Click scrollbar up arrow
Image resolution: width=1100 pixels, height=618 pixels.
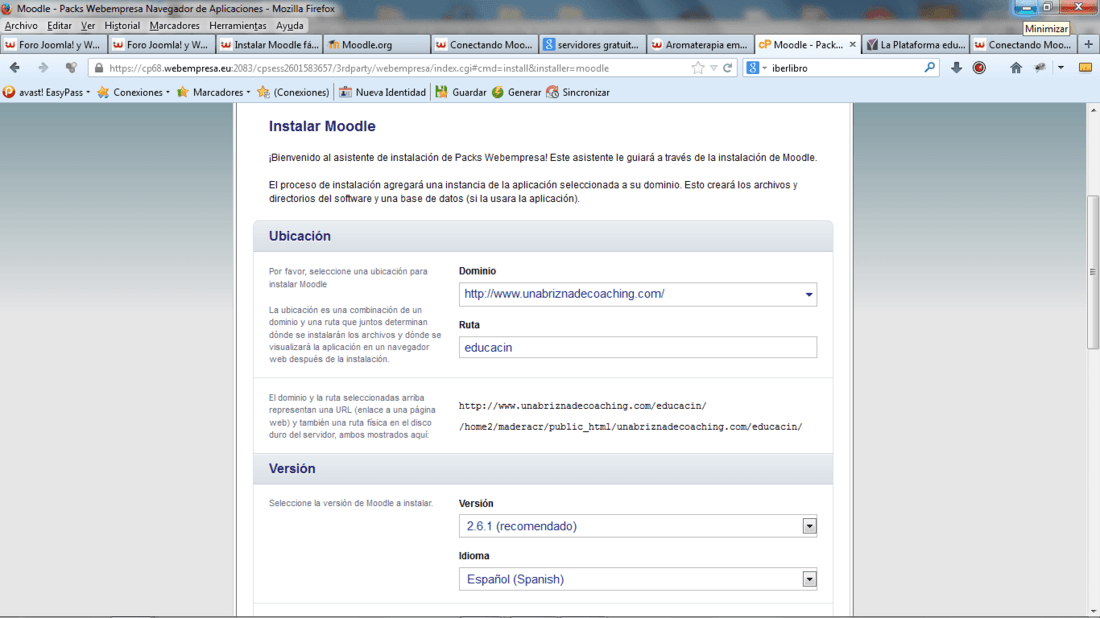coord(1093,110)
